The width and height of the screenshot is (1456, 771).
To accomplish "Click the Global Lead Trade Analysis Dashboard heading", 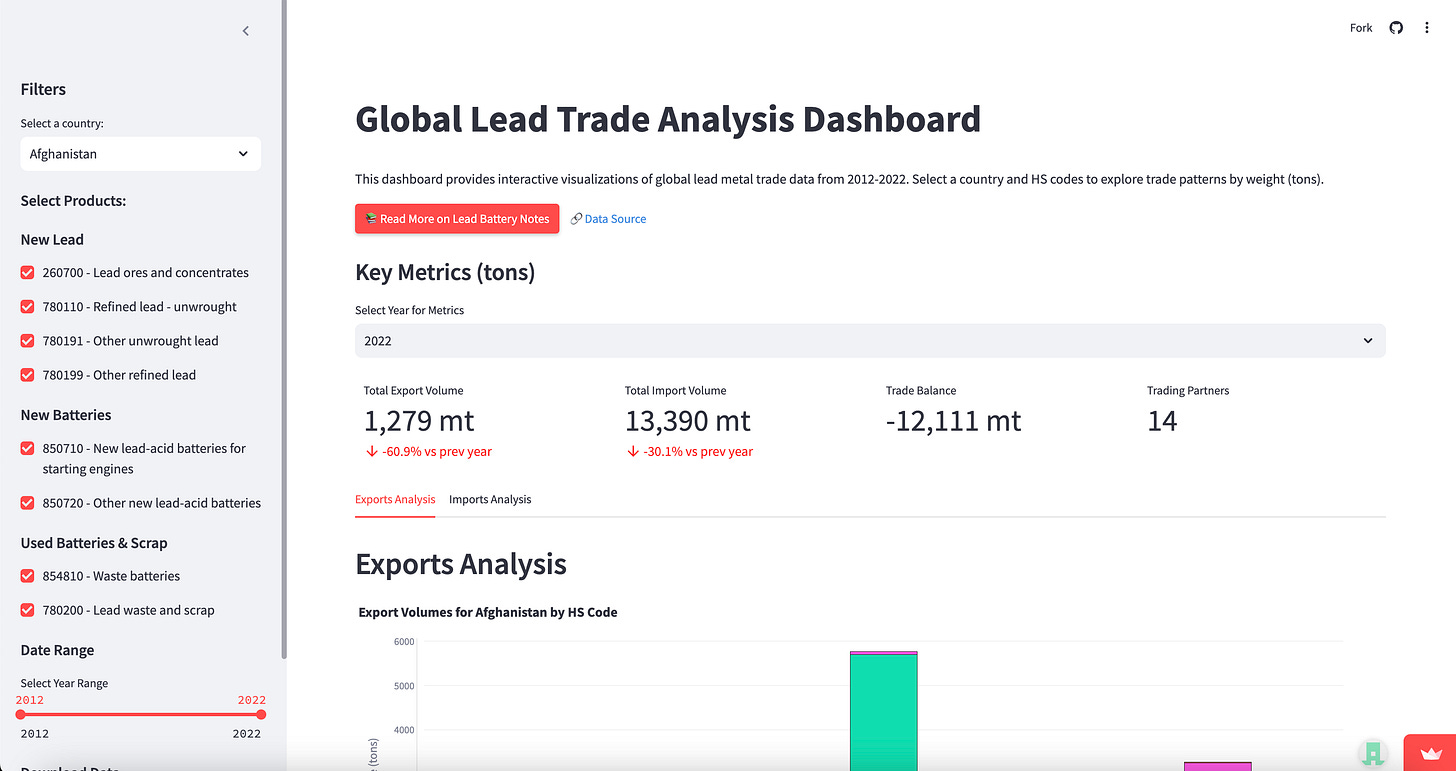I will point(668,119).
